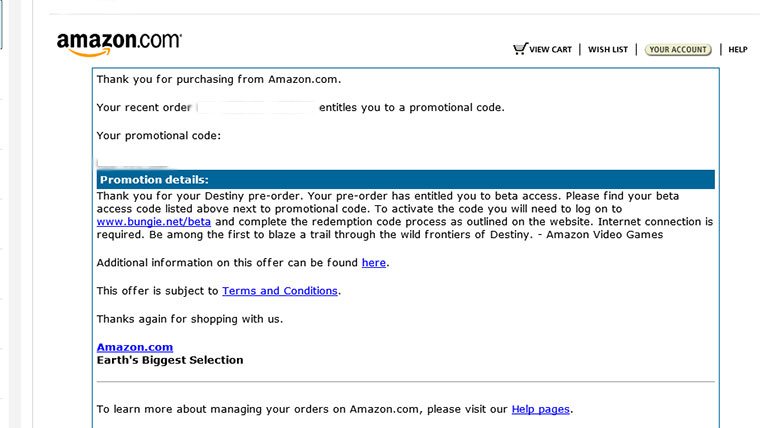Image resolution: width=760 pixels, height=428 pixels.
Task: Click the bold Amazon.com signature link
Action: pyautogui.click(x=134, y=347)
